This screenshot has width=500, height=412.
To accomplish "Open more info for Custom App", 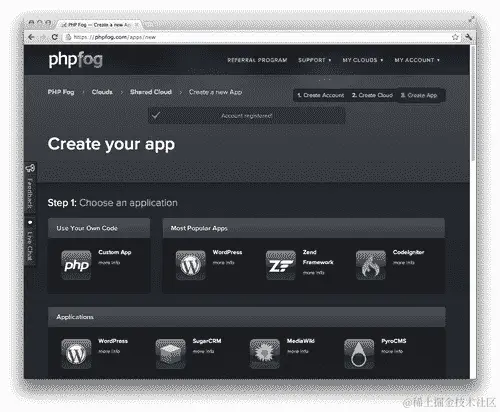I will click(109, 263).
